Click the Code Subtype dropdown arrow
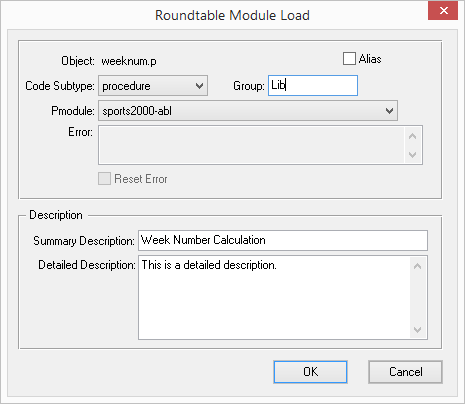 click(199, 86)
